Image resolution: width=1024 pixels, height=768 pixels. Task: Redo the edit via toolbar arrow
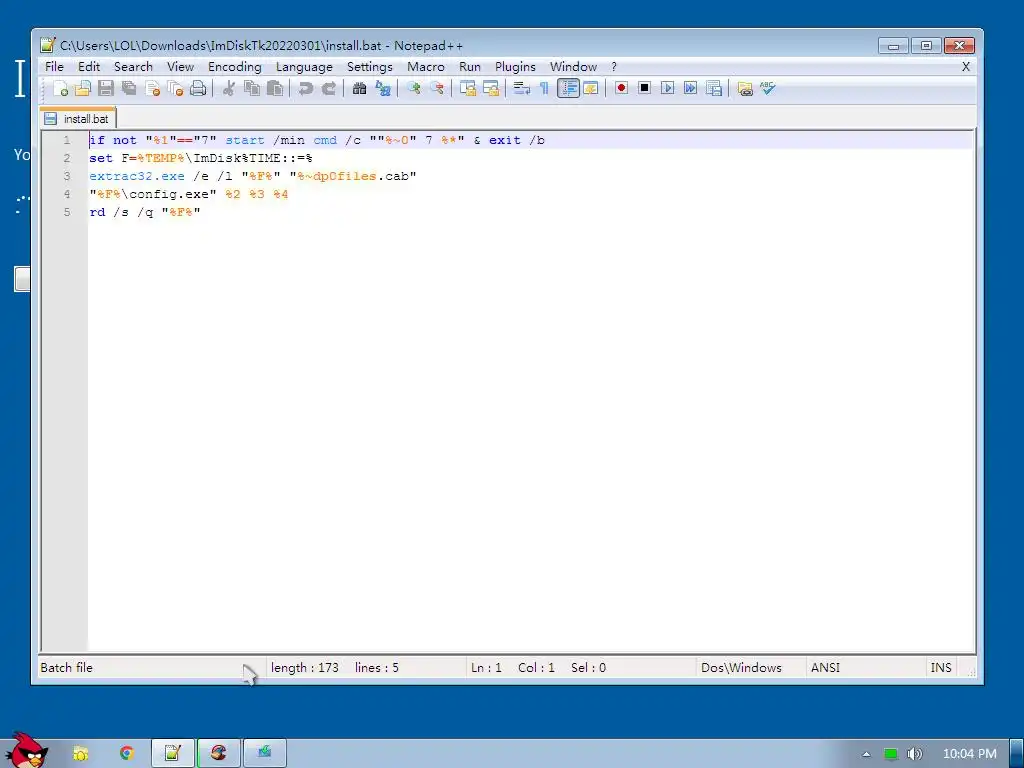pos(328,88)
